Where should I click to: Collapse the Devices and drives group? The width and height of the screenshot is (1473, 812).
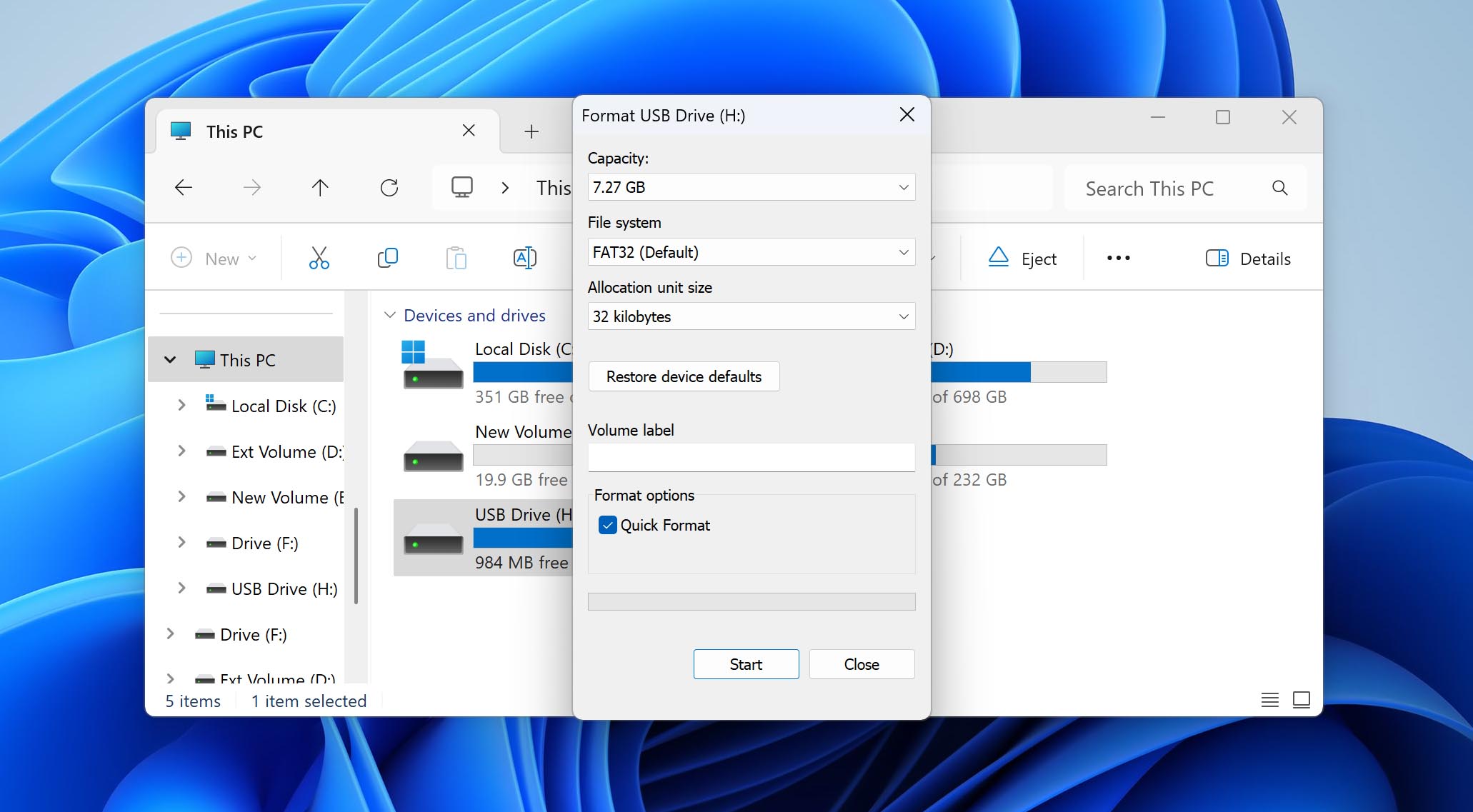(x=390, y=315)
